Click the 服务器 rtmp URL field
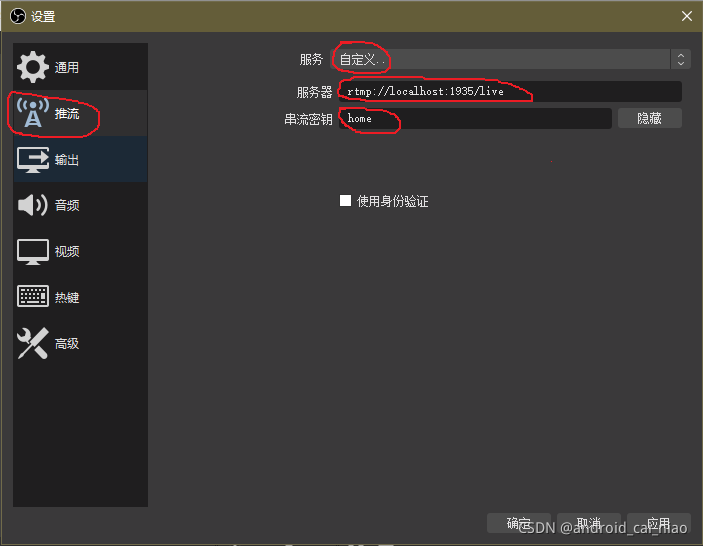This screenshot has height=546, width=703. pyautogui.click(x=510, y=91)
